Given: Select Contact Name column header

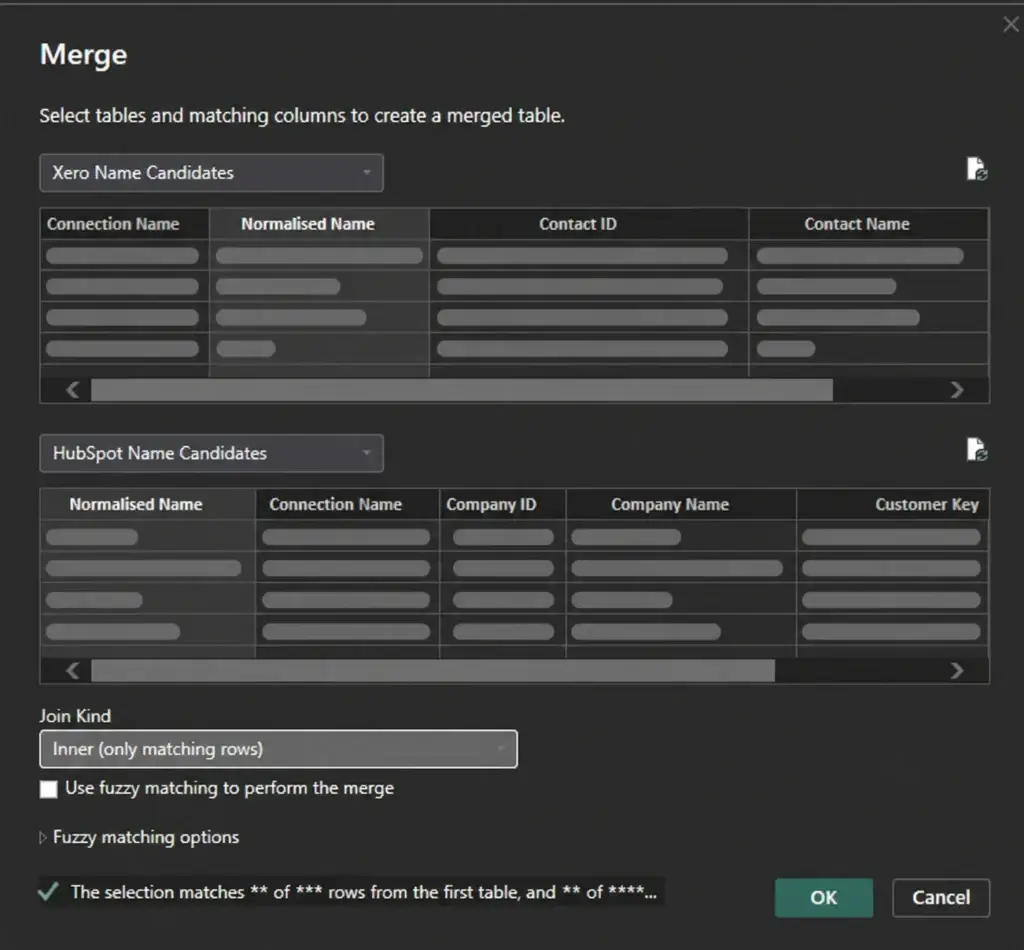Looking at the screenshot, I should click(869, 224).
